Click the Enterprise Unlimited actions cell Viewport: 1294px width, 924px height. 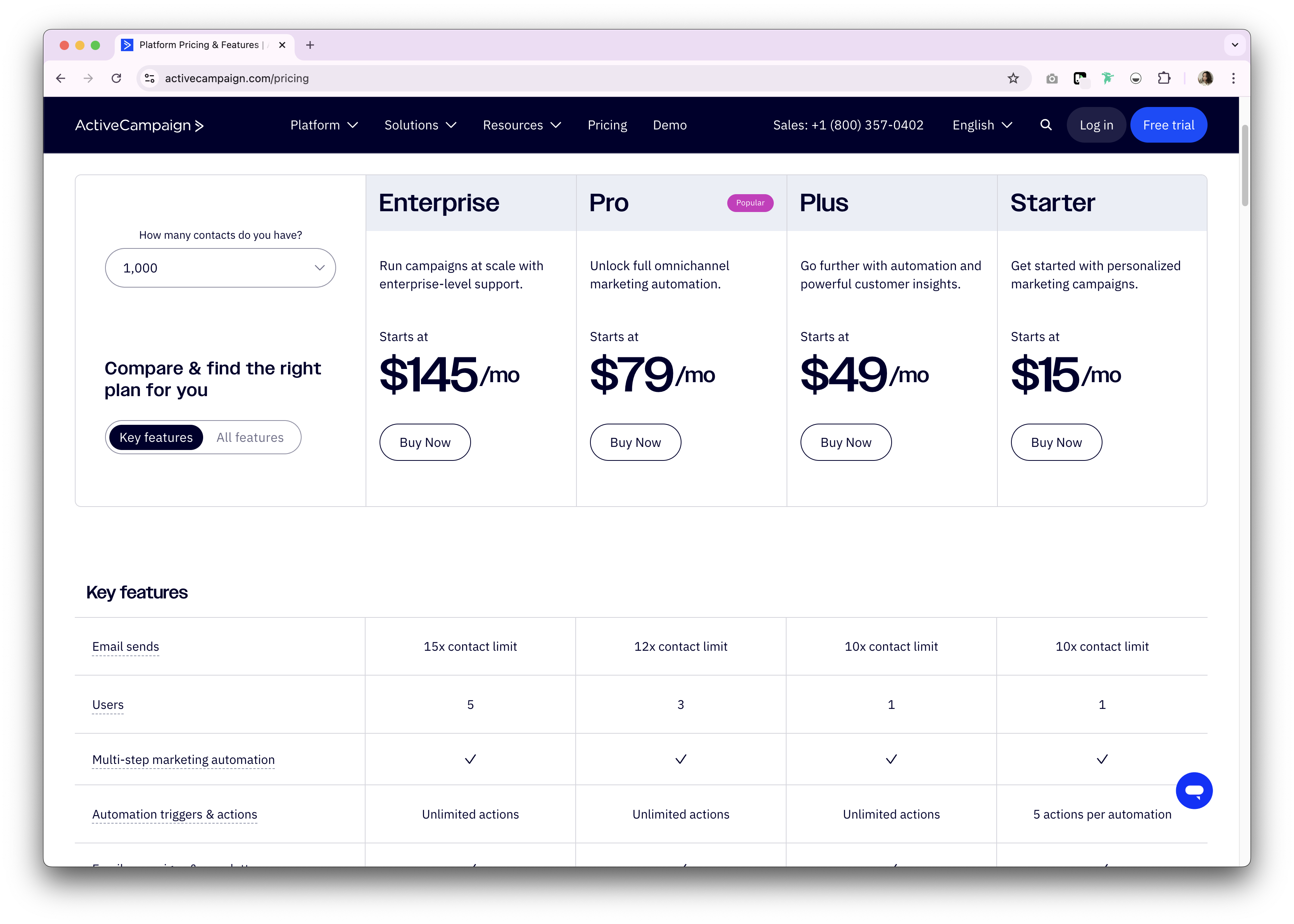[x=471, y=815]
